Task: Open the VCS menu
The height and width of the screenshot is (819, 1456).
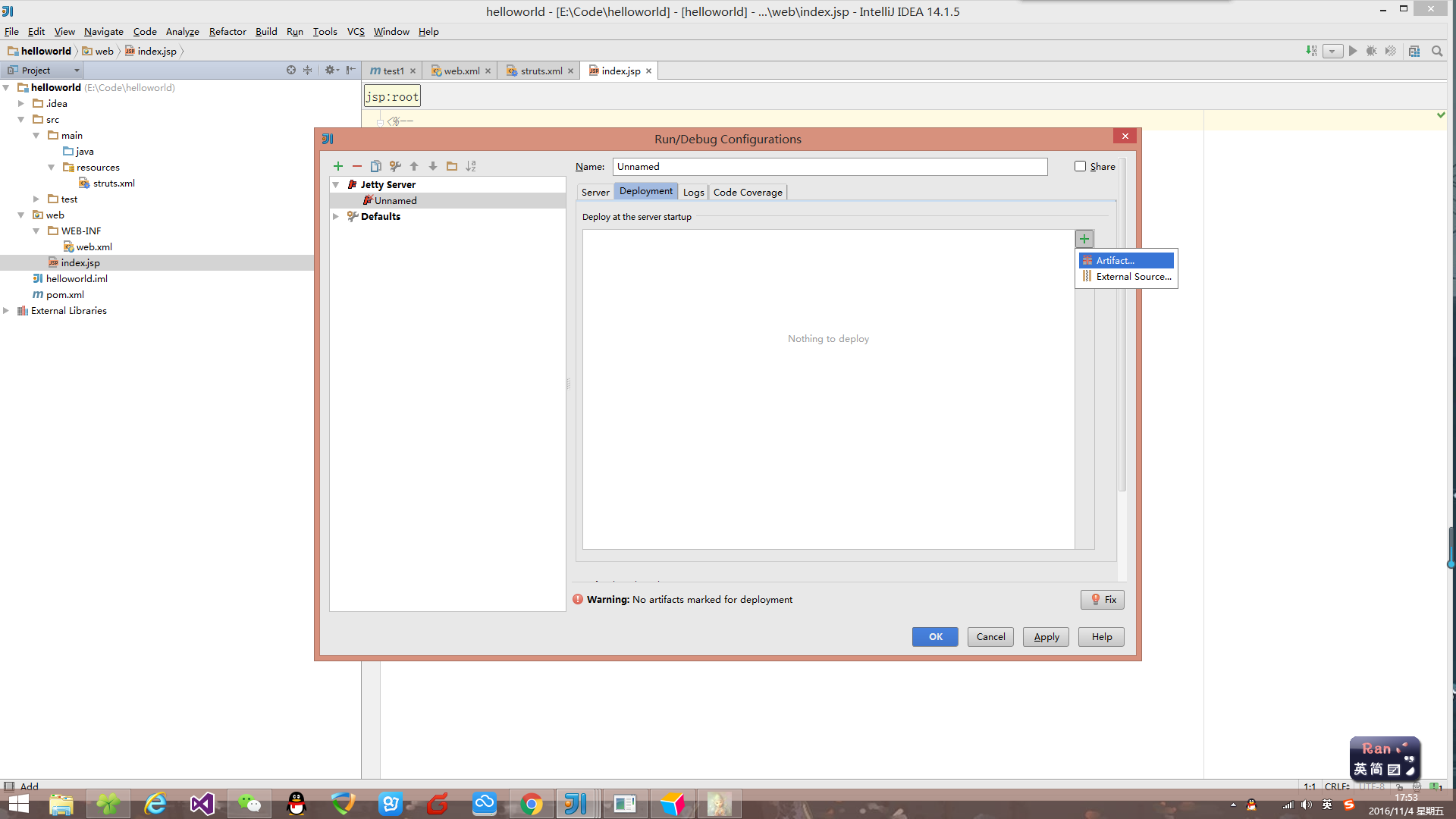Action: (356, 31)
